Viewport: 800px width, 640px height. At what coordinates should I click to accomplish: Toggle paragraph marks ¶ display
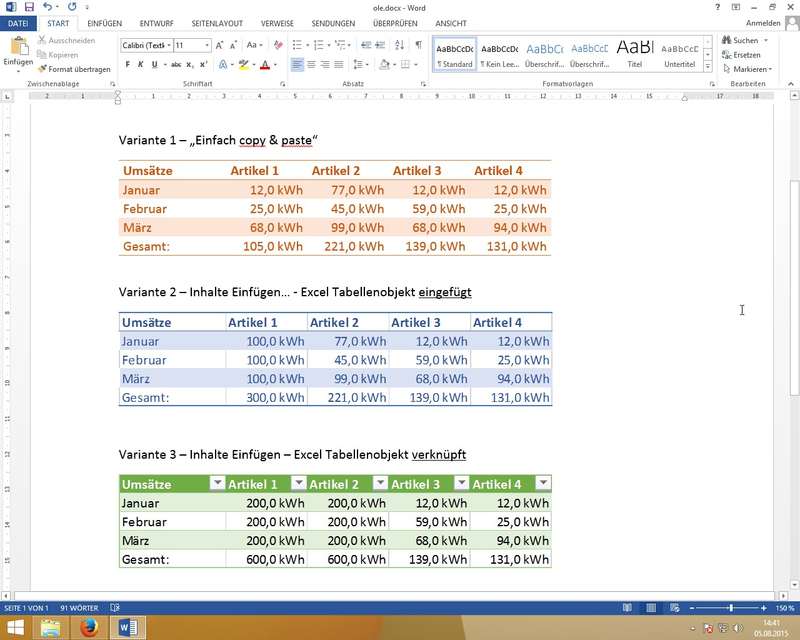(418, 45)
